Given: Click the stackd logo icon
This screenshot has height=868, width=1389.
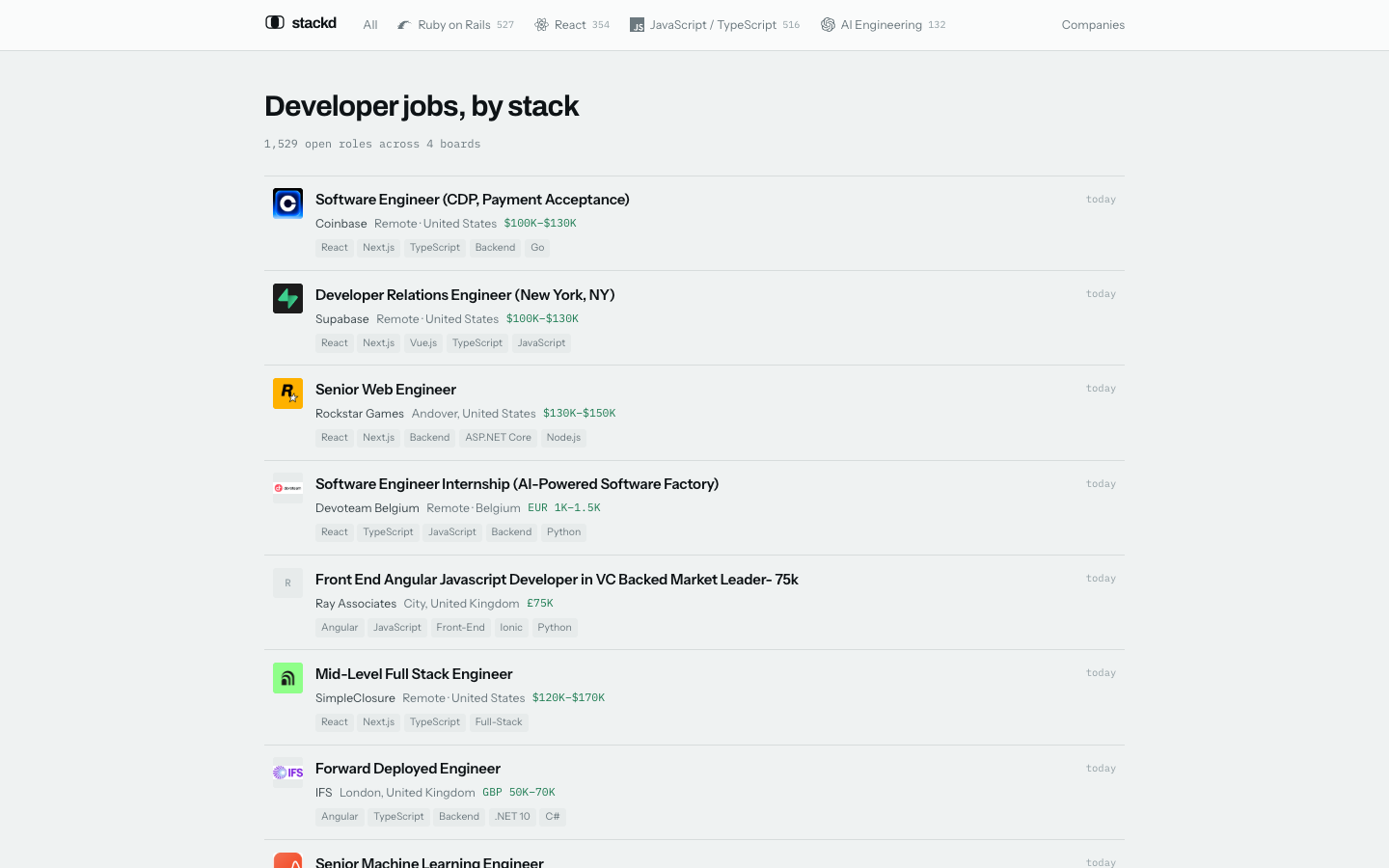Looking at the screenshot, I should 275,22.
